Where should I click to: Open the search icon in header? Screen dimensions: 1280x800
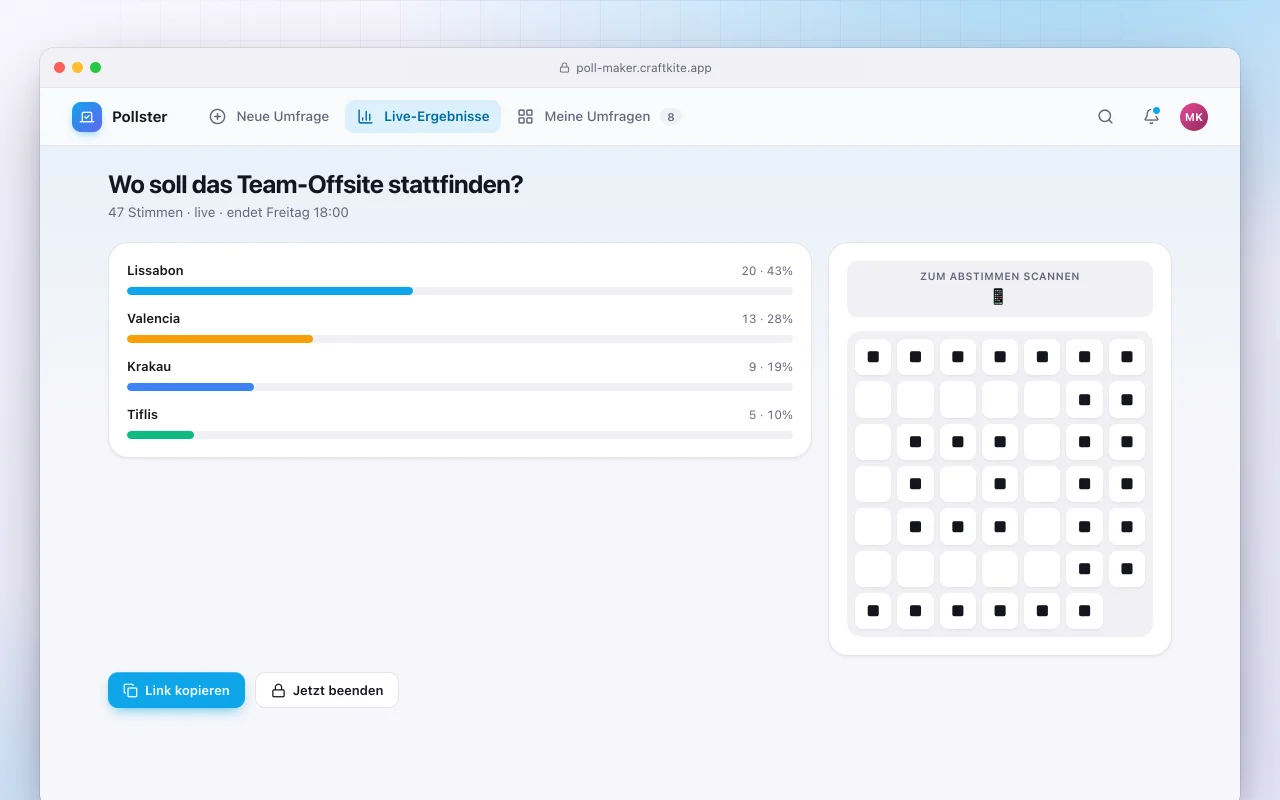[1105, 117]
